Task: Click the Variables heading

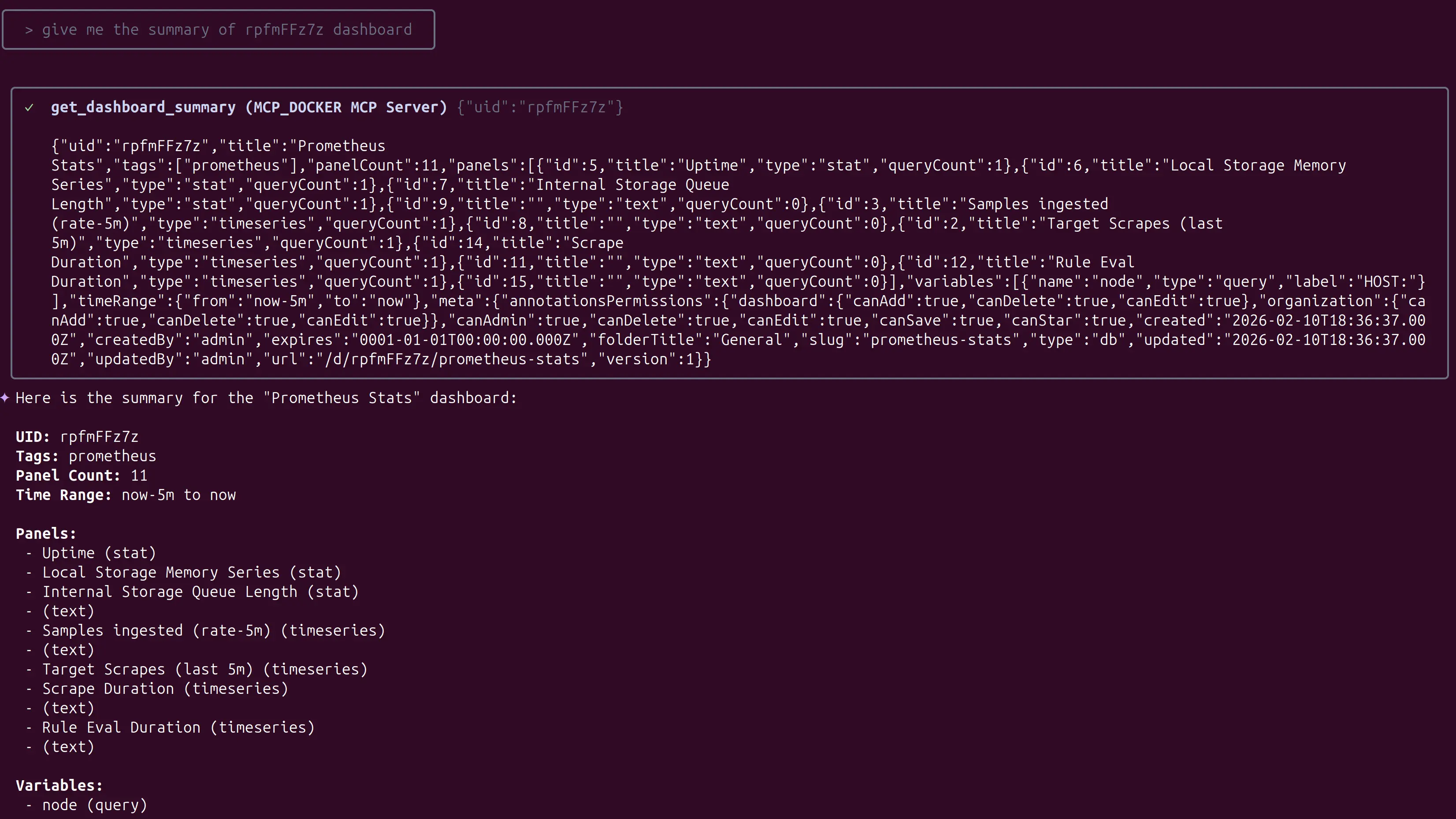Action: (x=59, y=786)
